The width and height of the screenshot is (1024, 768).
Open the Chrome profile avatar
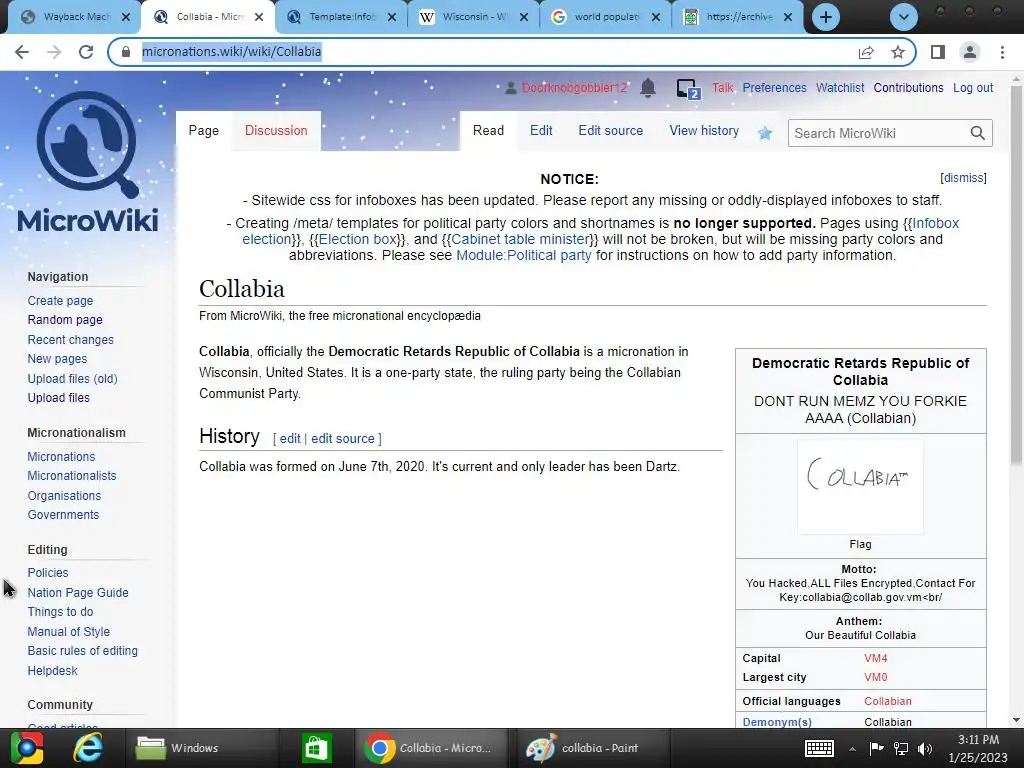(970, 52)
